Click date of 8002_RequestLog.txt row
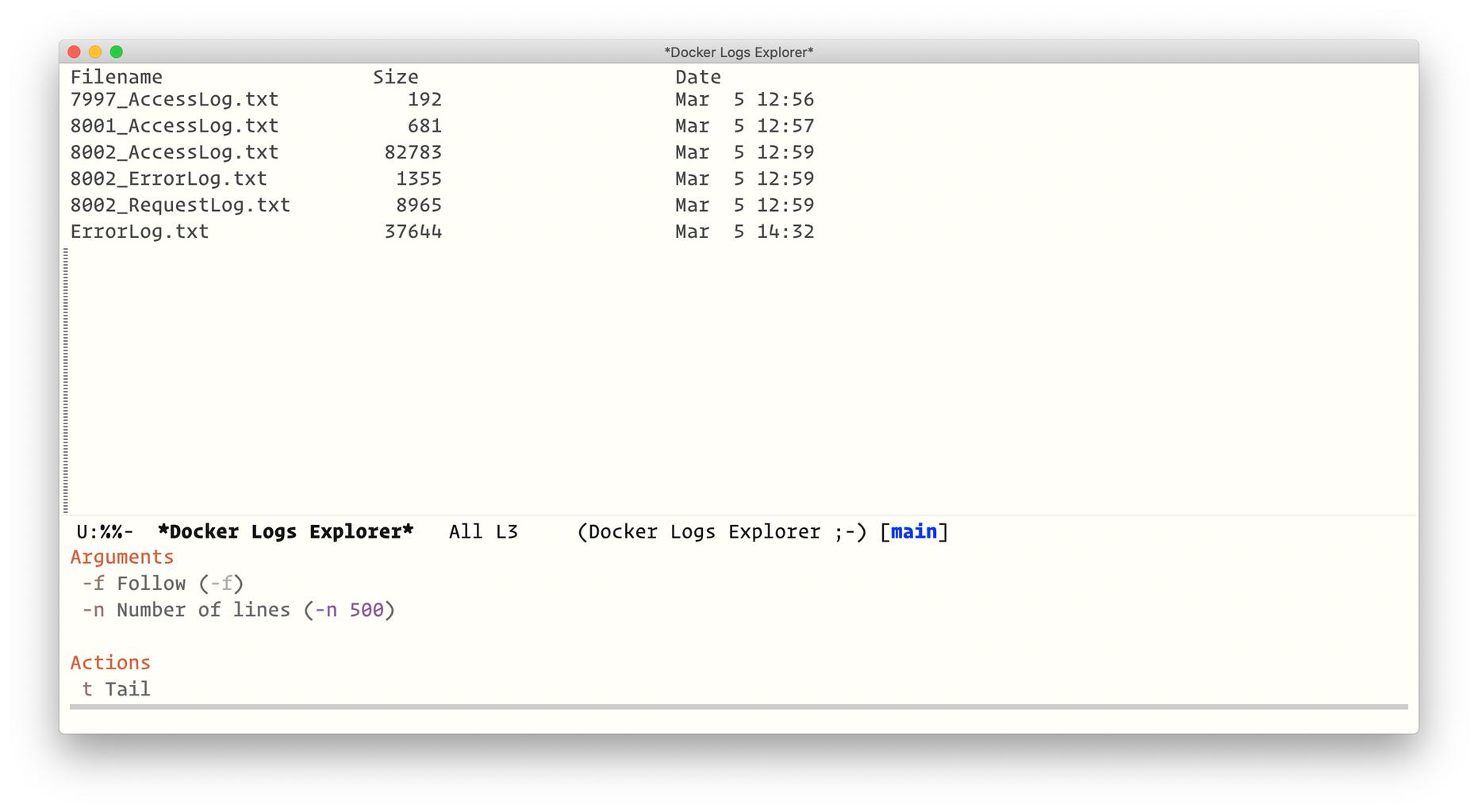Viewport: 1478px width, 812px height. tap(745, 205)
